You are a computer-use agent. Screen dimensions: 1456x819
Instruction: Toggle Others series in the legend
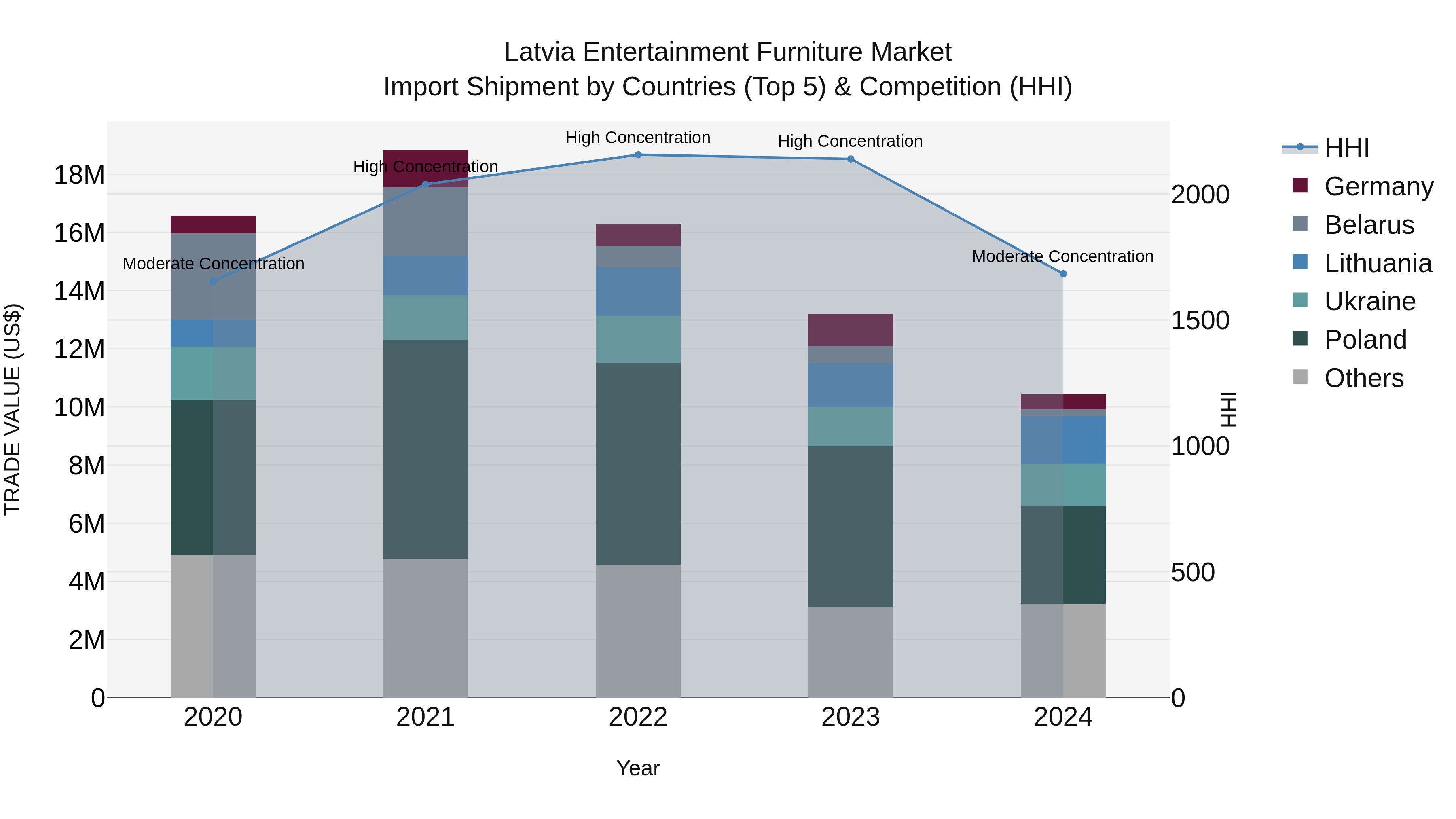point(1348,378)
